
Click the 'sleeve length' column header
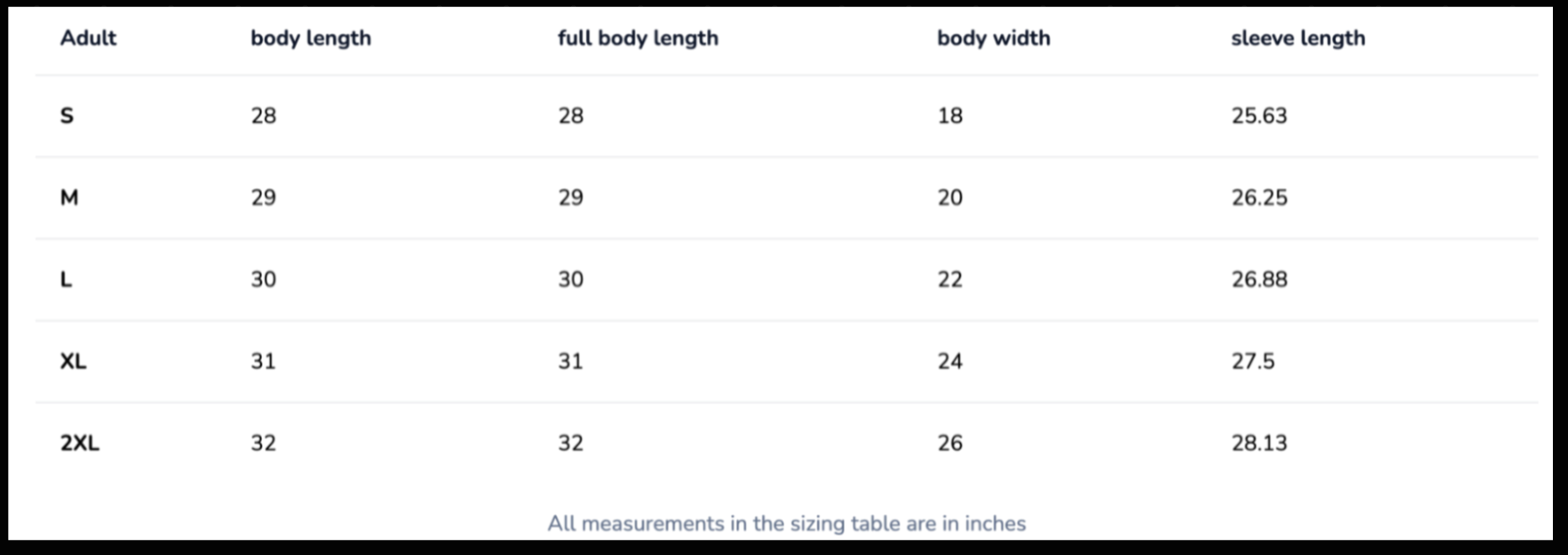1297,38
